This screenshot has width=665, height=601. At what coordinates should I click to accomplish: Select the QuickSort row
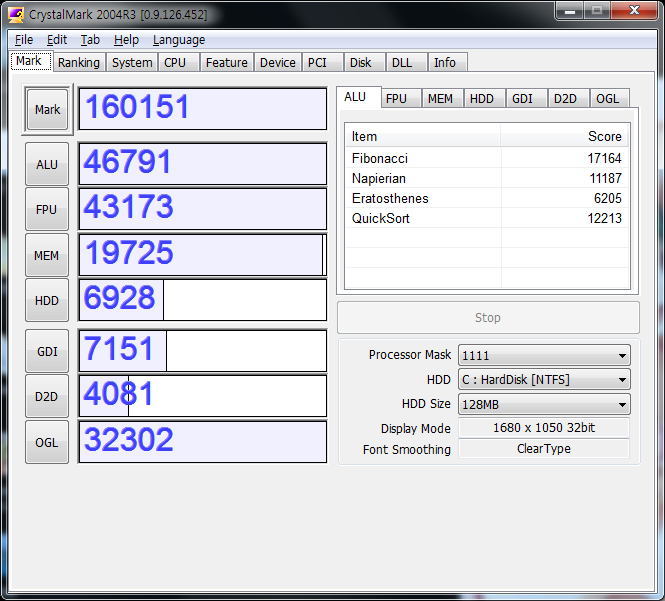pyautogui.click(x=487, y=218)
